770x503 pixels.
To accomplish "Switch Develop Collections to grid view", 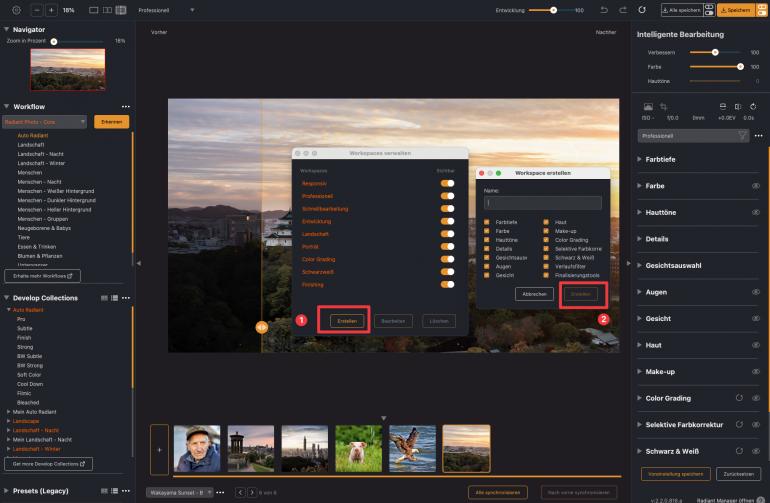I will coord(104,298).
